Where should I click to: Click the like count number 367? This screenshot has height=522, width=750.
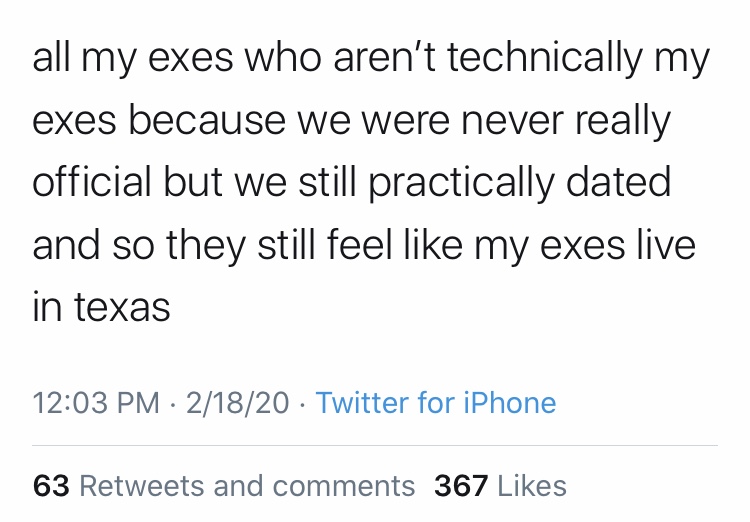461,486
